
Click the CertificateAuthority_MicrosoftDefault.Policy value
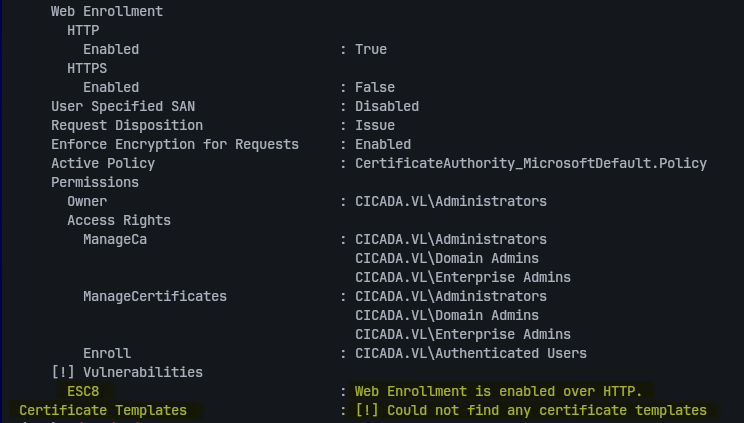(531, 163)
